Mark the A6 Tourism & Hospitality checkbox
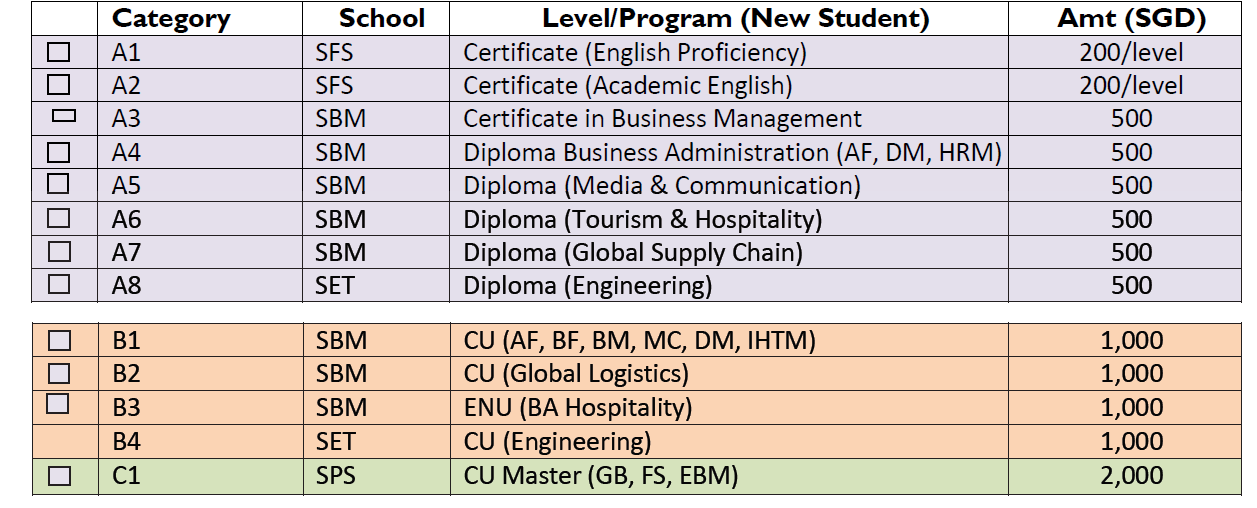The image size is (1257, 508). 59,217
